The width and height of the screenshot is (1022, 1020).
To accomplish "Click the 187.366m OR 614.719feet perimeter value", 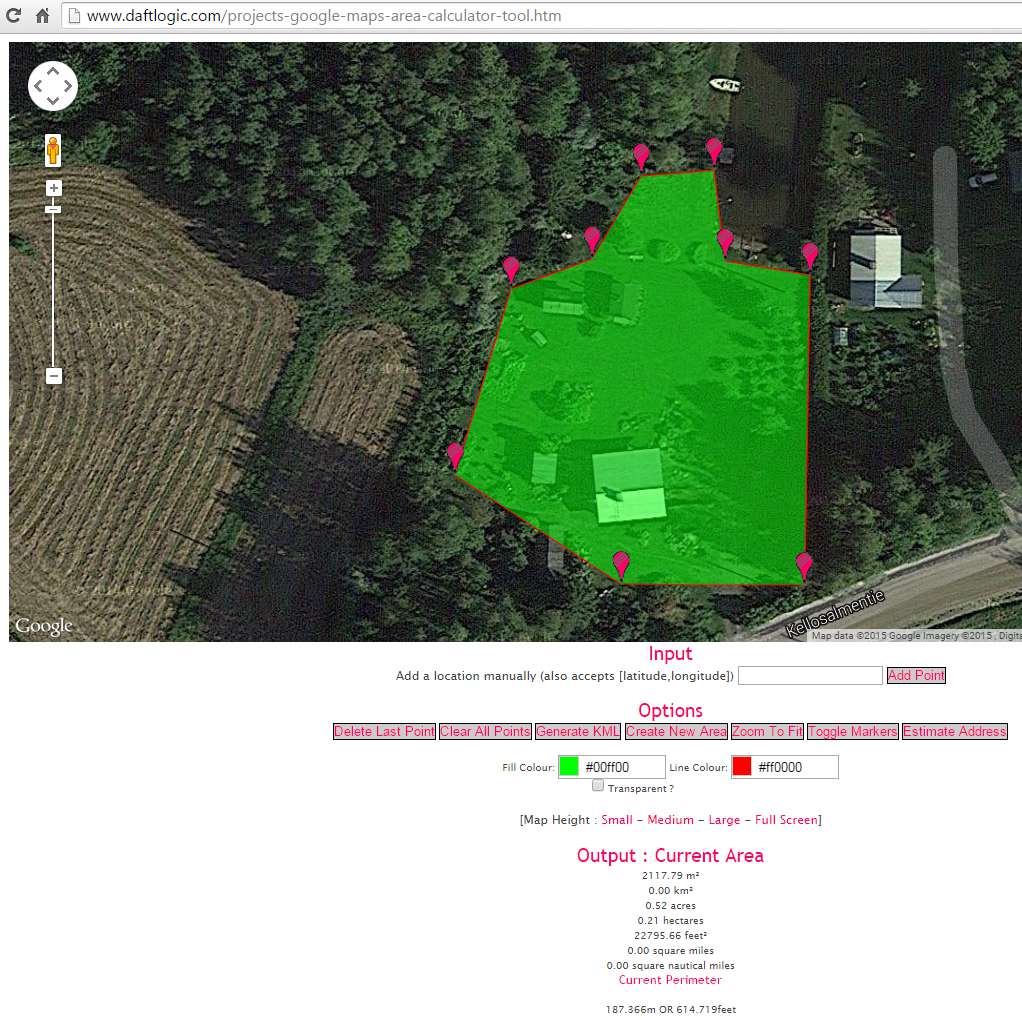I will click(x=671, y=1009).
